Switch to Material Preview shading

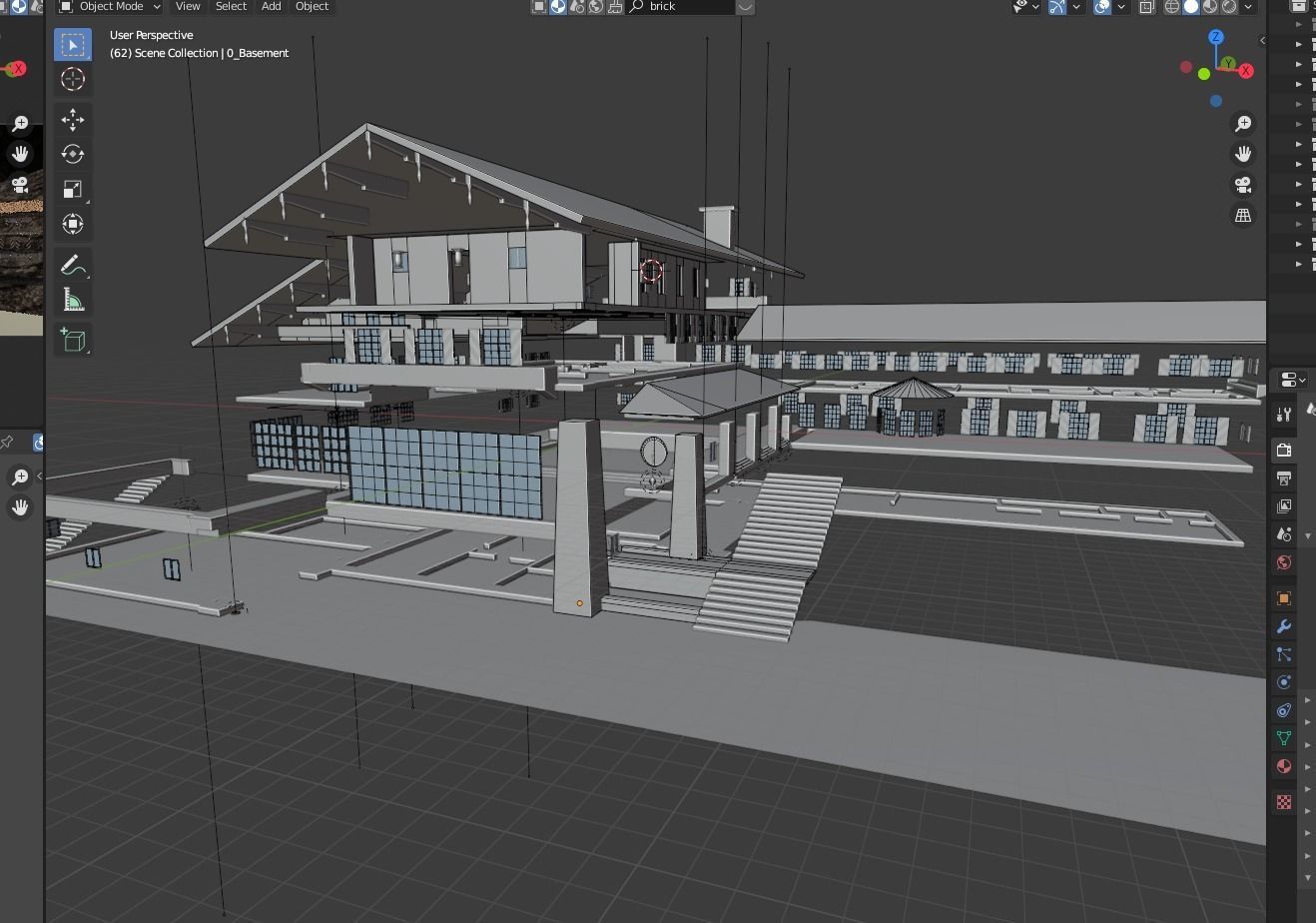1210,6
